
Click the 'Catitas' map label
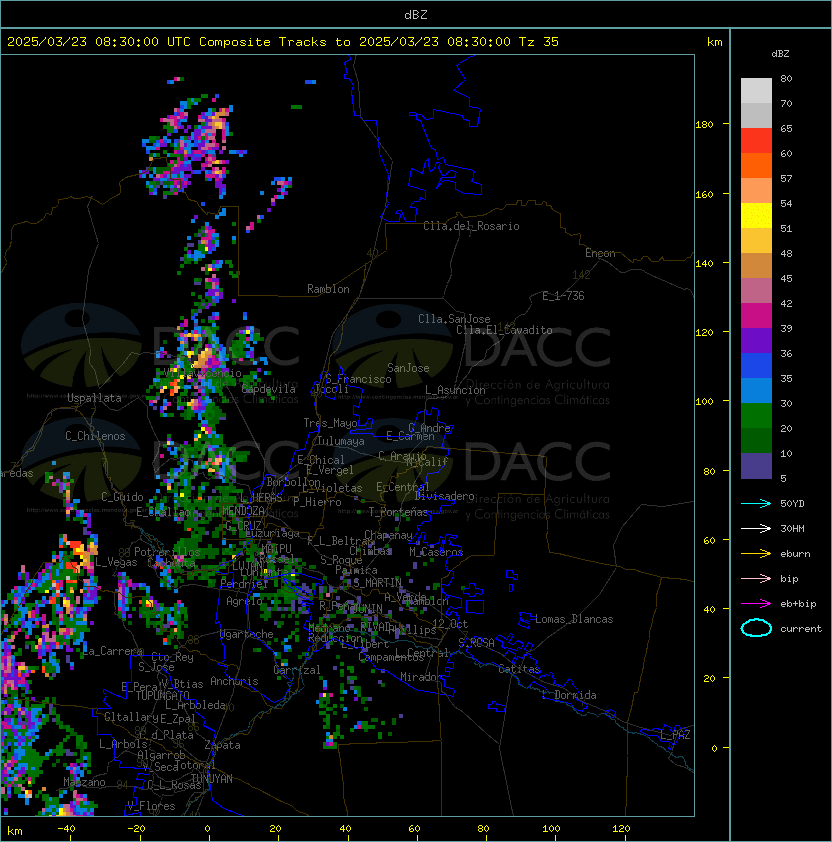(x=519, y=669)
